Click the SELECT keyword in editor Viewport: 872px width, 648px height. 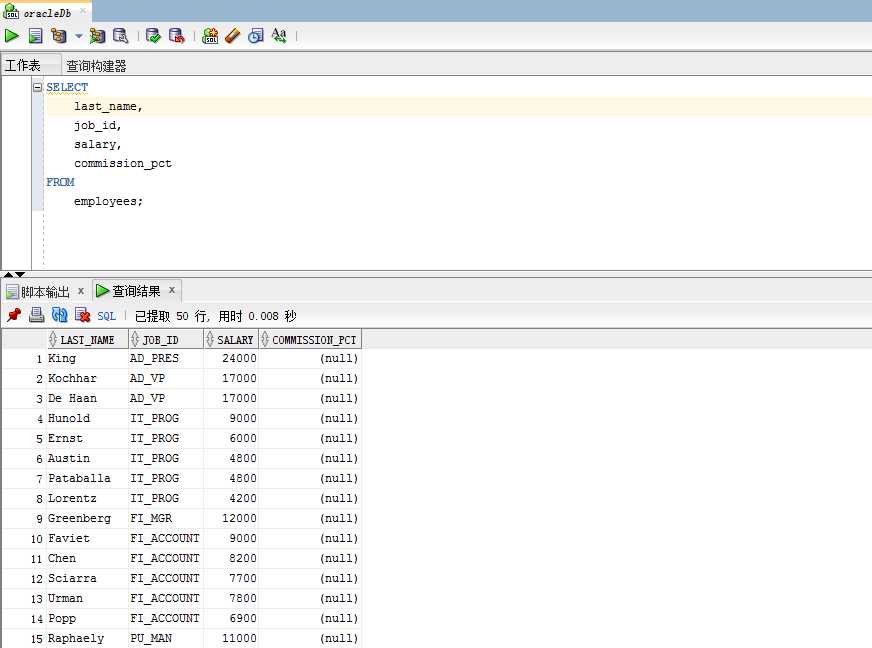(x=67, y=87)
